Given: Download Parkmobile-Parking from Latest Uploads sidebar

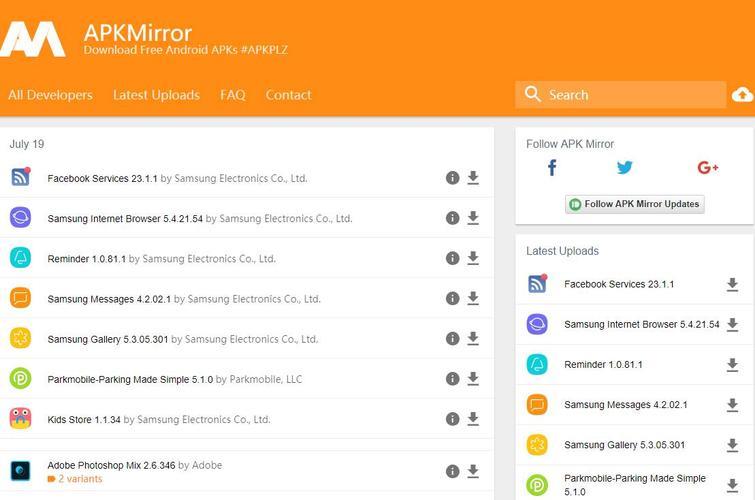Looking at the screenshot, I should 732,486.
